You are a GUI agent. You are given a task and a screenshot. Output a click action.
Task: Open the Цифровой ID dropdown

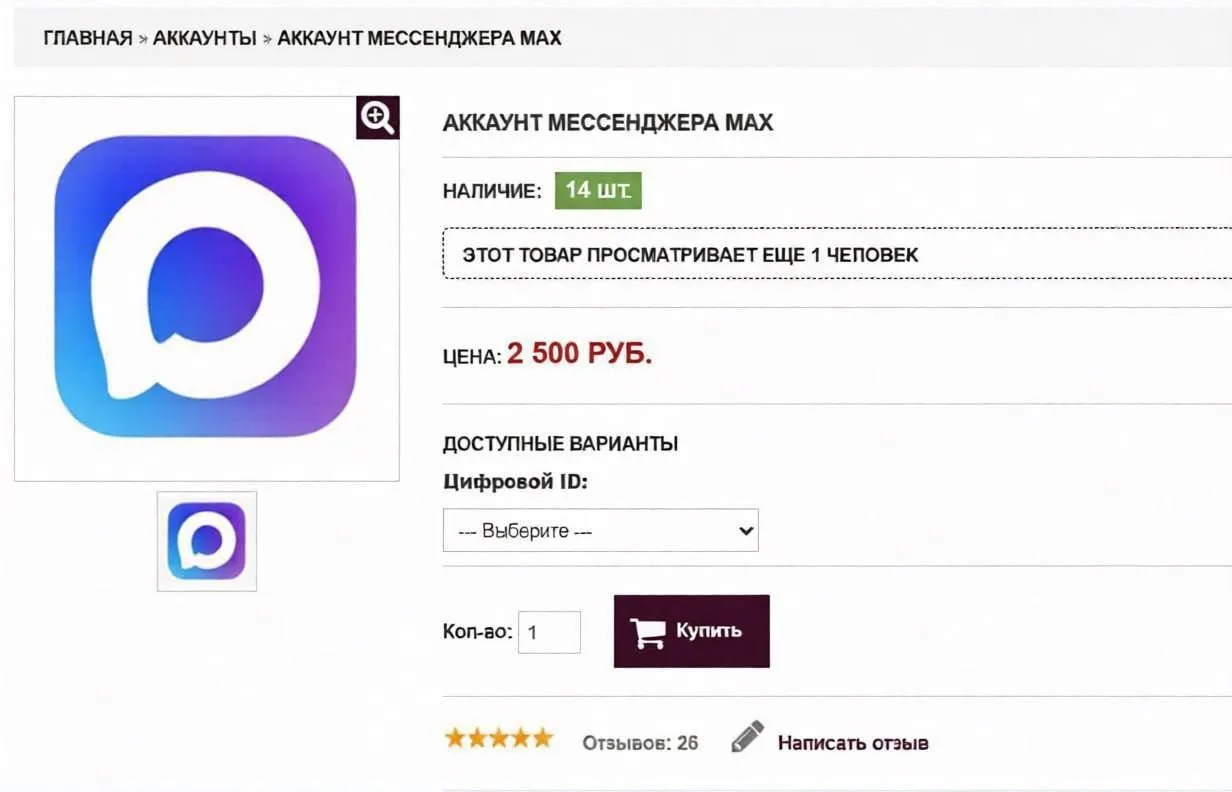[600, 531]
